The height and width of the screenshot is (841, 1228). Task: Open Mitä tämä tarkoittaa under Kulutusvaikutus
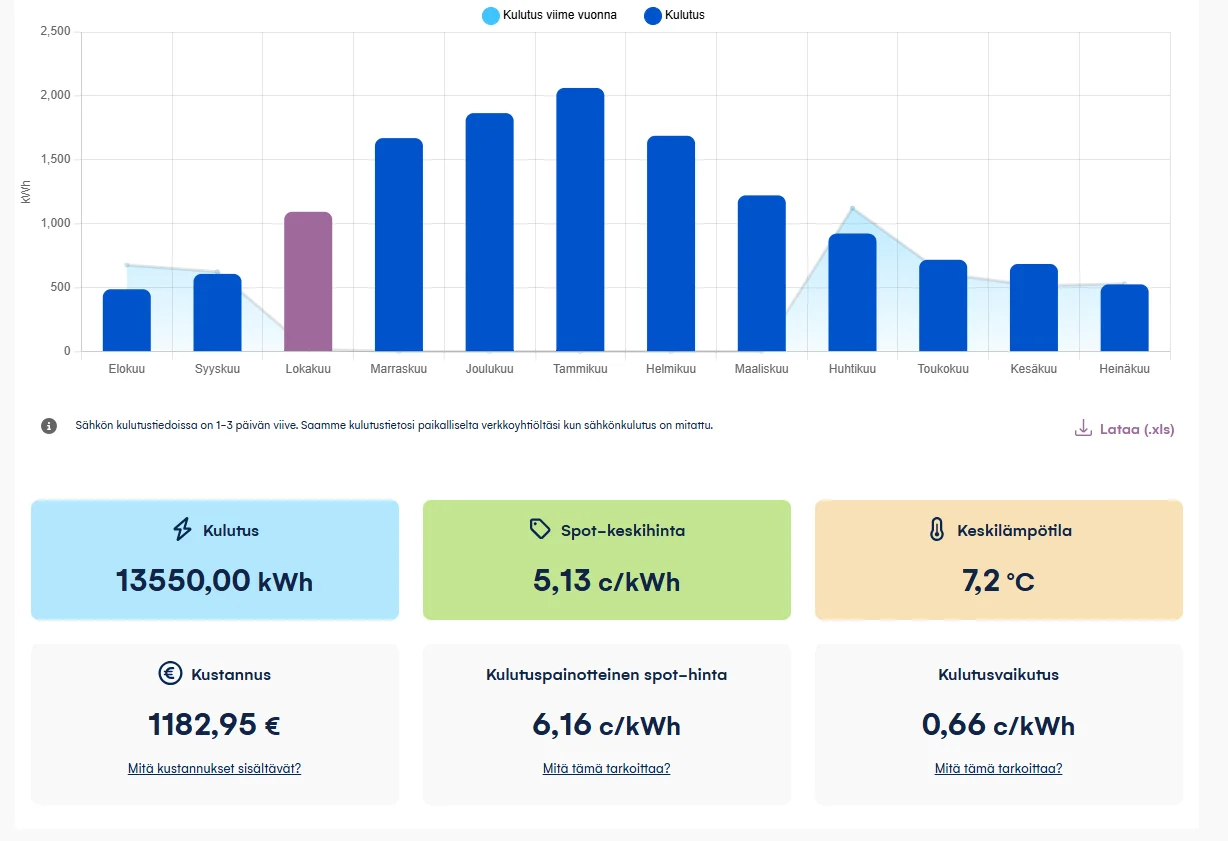tap(998, 769)
